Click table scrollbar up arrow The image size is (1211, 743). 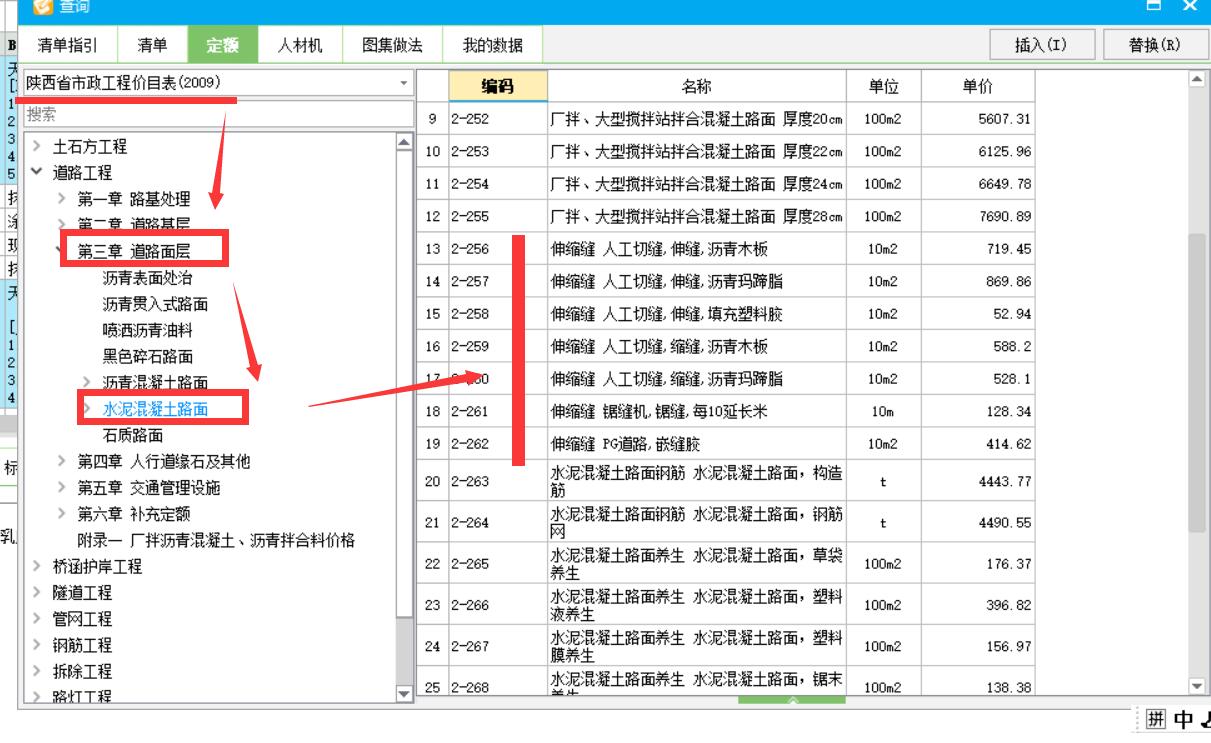tap(1197, 78)
